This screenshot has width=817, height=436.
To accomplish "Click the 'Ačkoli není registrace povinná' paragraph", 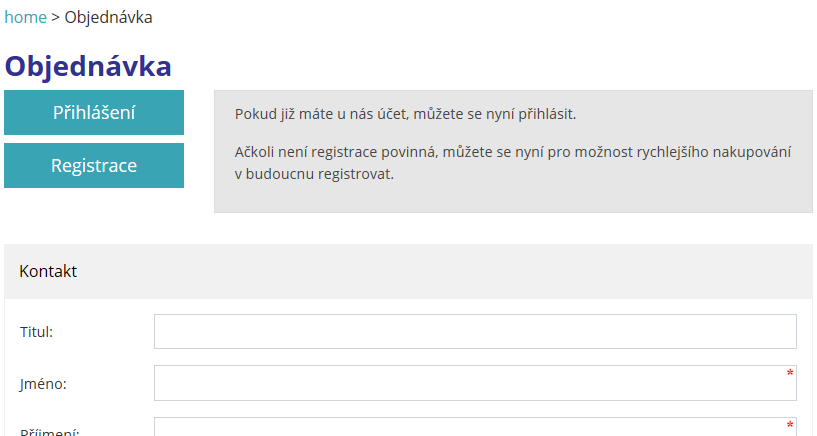I will tap(513, 163).
